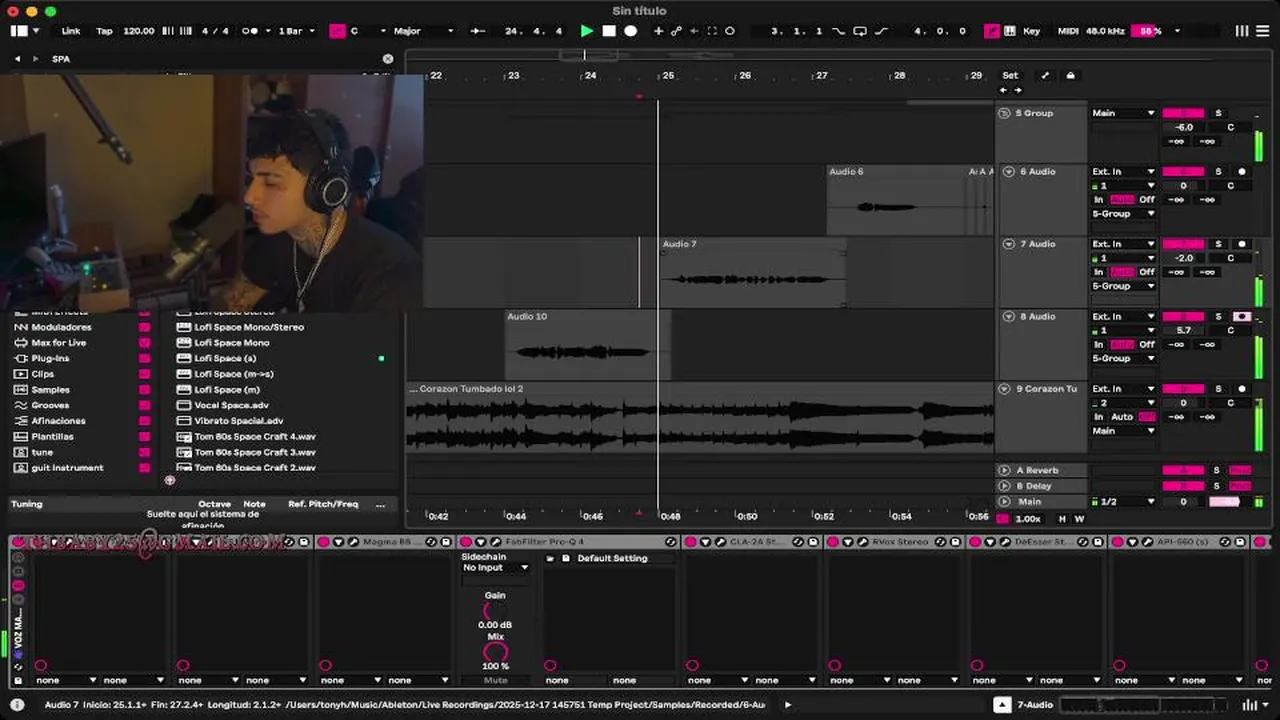Open the Major scale dropdown

click(x=423, y=31)
